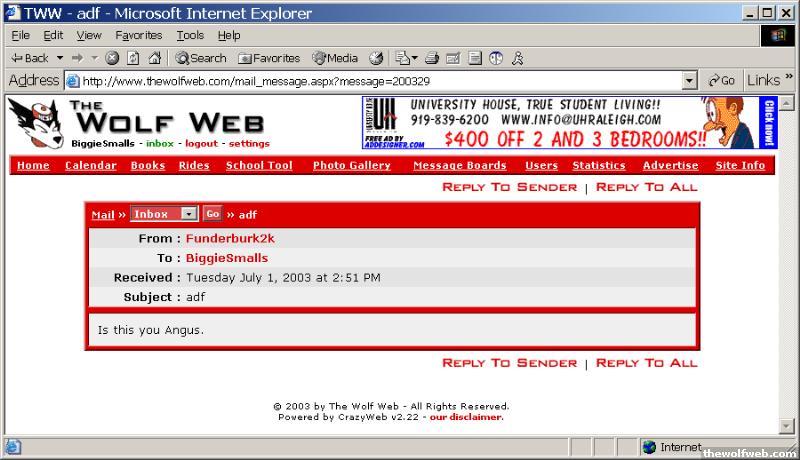800x460 pixels.
Task: Open the Media pane in toolbar
Action: (335, 58)
